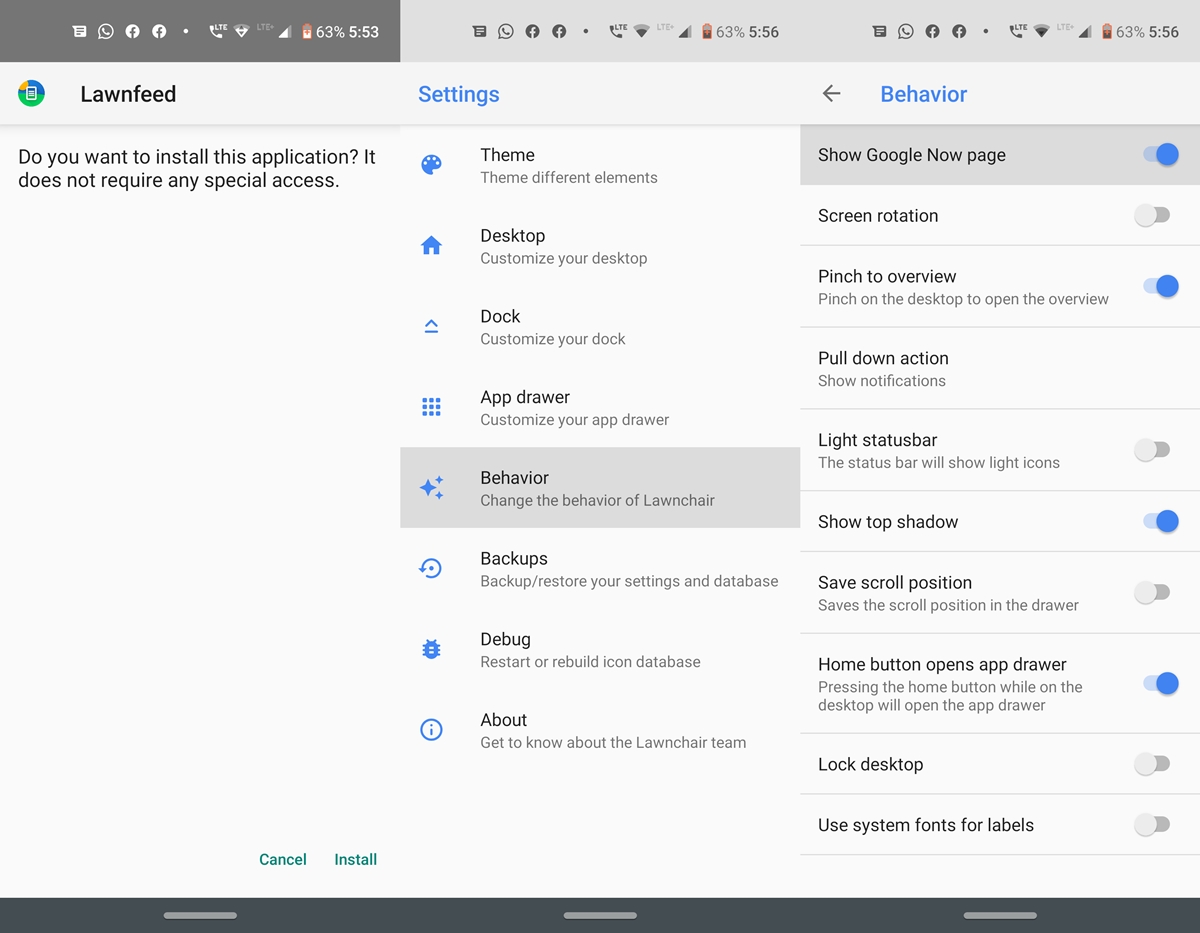Viewport: 1200px width, 933px height.
Task: Disable Pinch to overview switch
Action: click(x=1160, y=287)
